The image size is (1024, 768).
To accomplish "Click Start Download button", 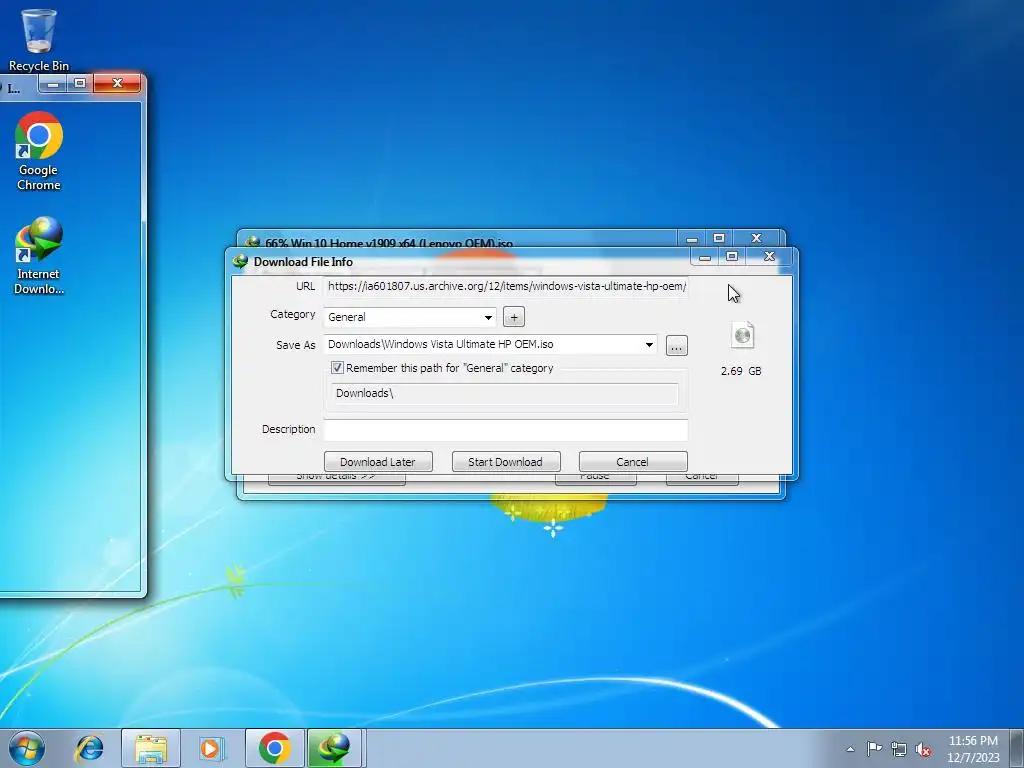I will tap(505, 462).
